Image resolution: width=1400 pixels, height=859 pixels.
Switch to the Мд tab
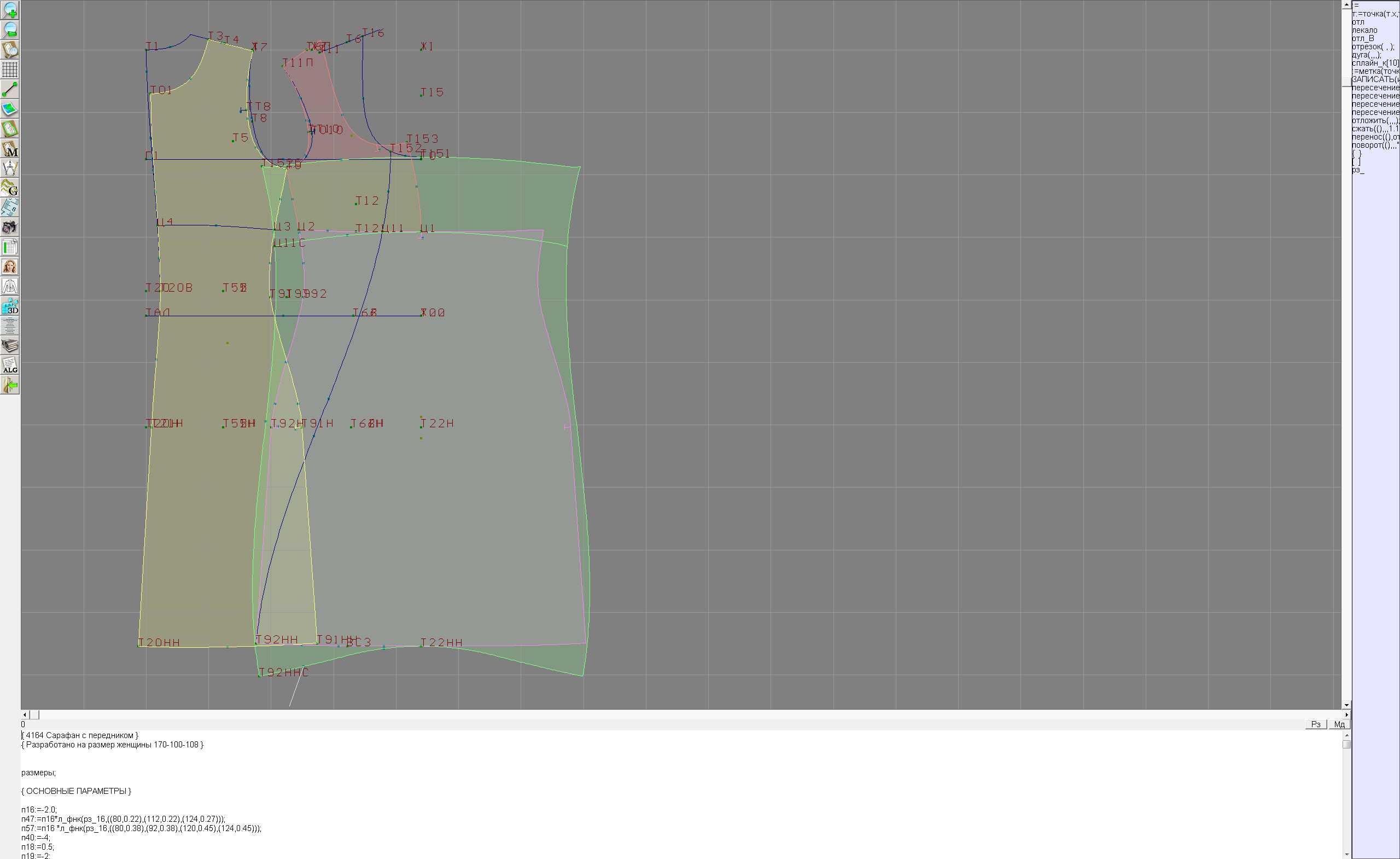(1339, 724)
